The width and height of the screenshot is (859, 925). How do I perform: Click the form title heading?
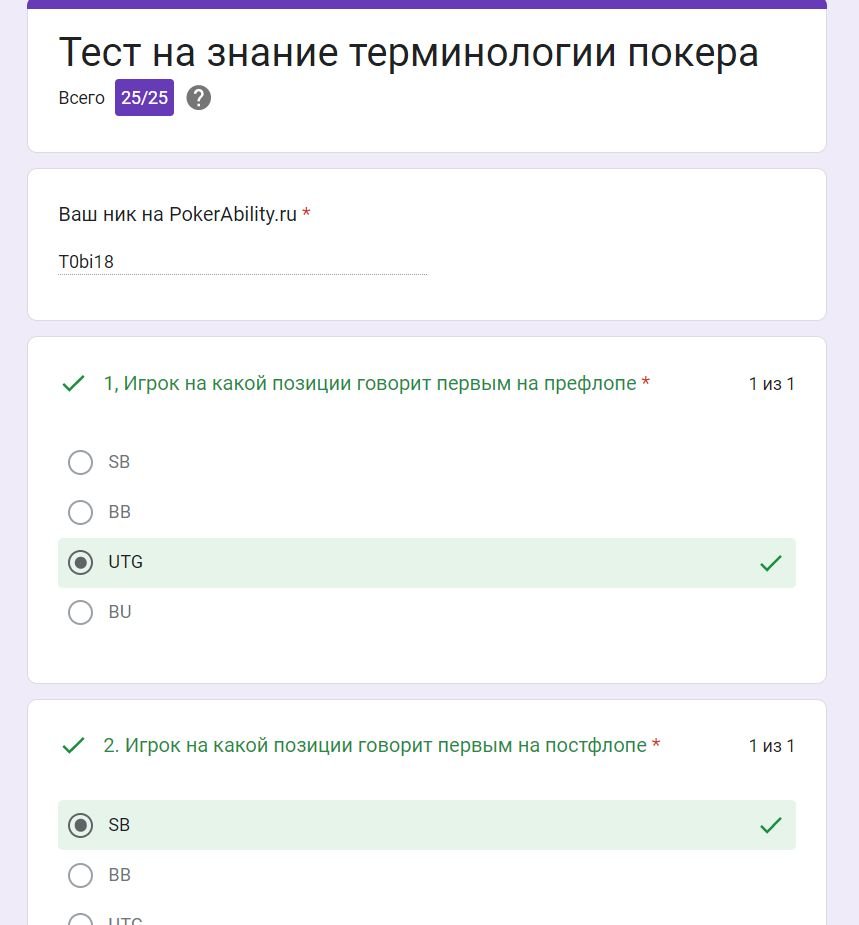408,53
